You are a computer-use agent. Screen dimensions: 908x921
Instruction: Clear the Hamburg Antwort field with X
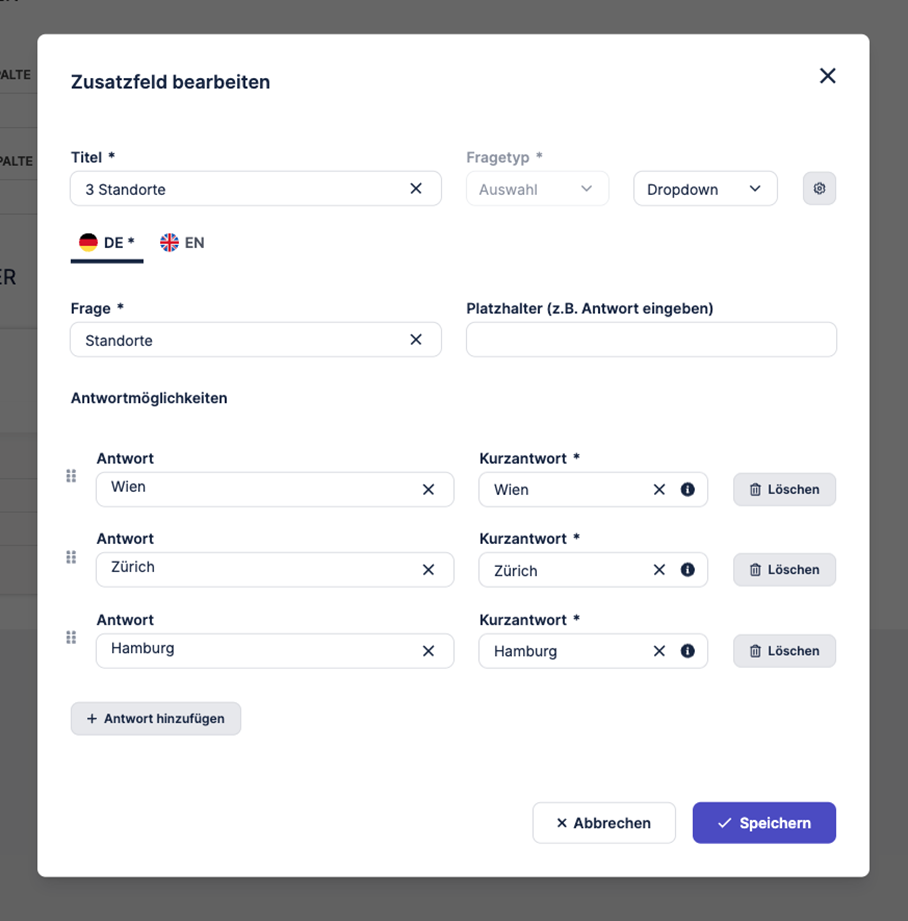428,651
